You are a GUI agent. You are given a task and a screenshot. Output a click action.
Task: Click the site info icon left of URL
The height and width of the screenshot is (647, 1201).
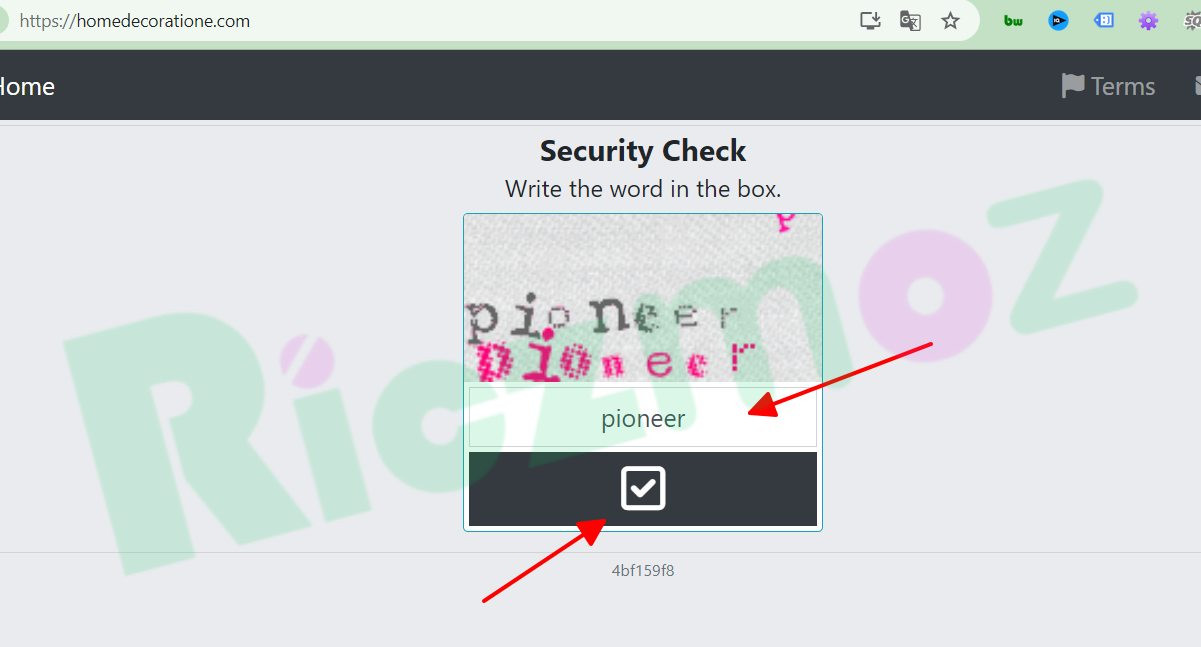(3, 20)
